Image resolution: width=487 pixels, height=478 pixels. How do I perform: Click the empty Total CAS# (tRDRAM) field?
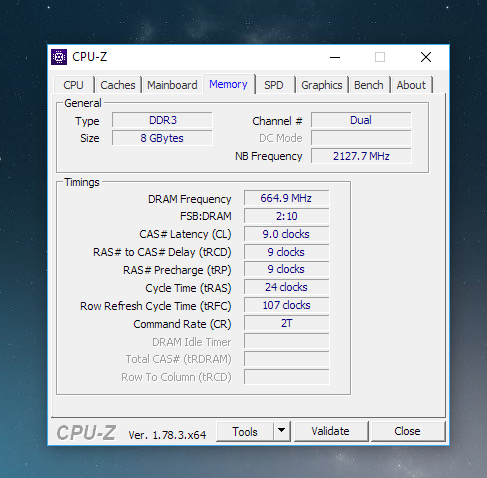tap(287, 359)
